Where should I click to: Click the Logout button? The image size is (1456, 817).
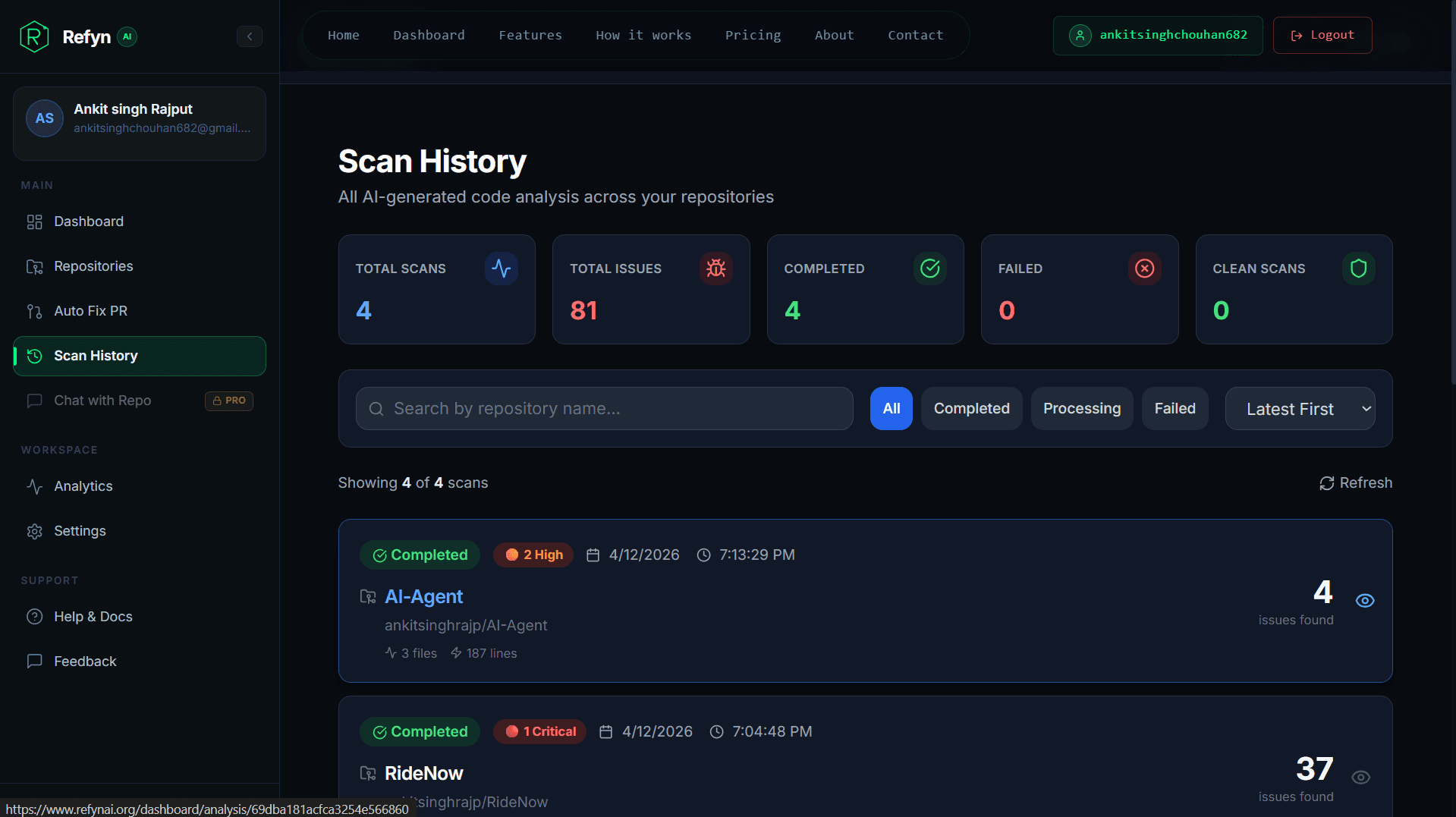[1322, 35]
